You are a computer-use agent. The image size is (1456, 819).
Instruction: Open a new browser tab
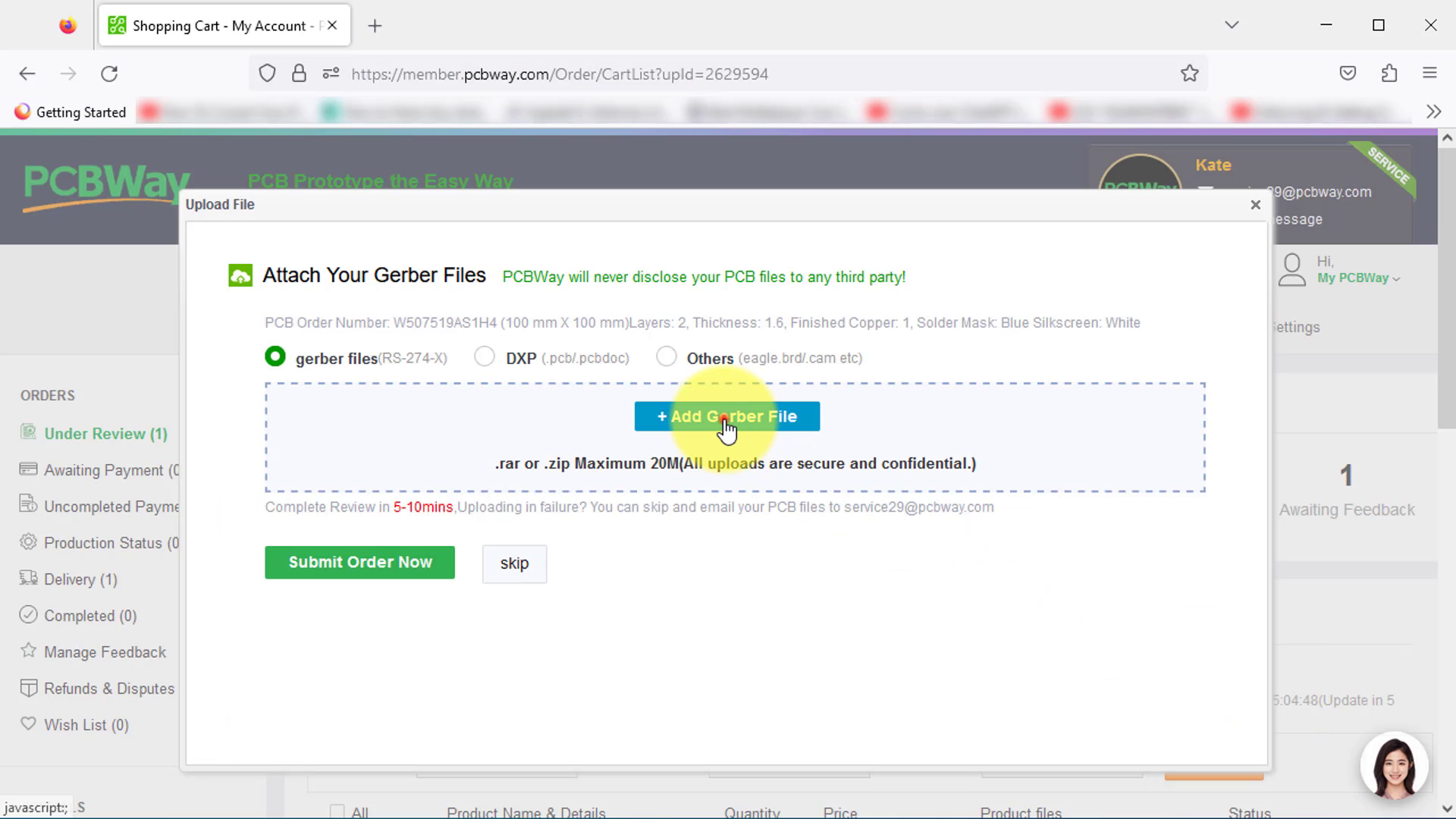(x=375, y=26)
